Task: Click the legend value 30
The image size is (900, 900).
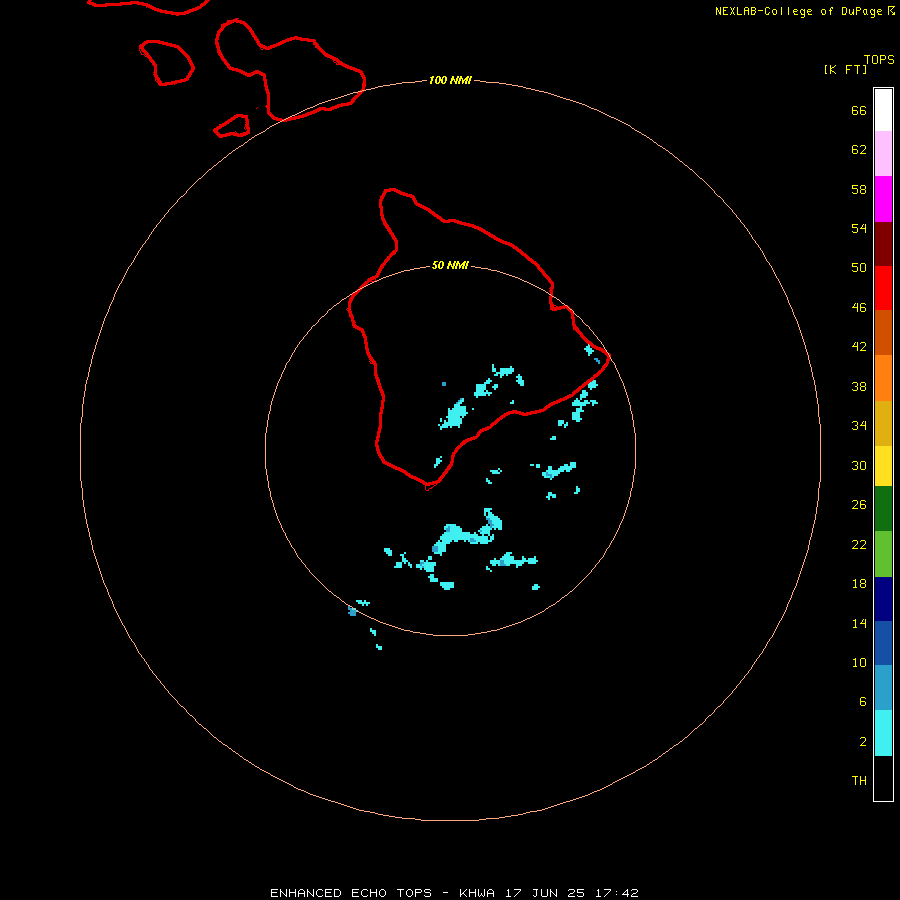Action: pyautogui.click(x=859, y=465)
